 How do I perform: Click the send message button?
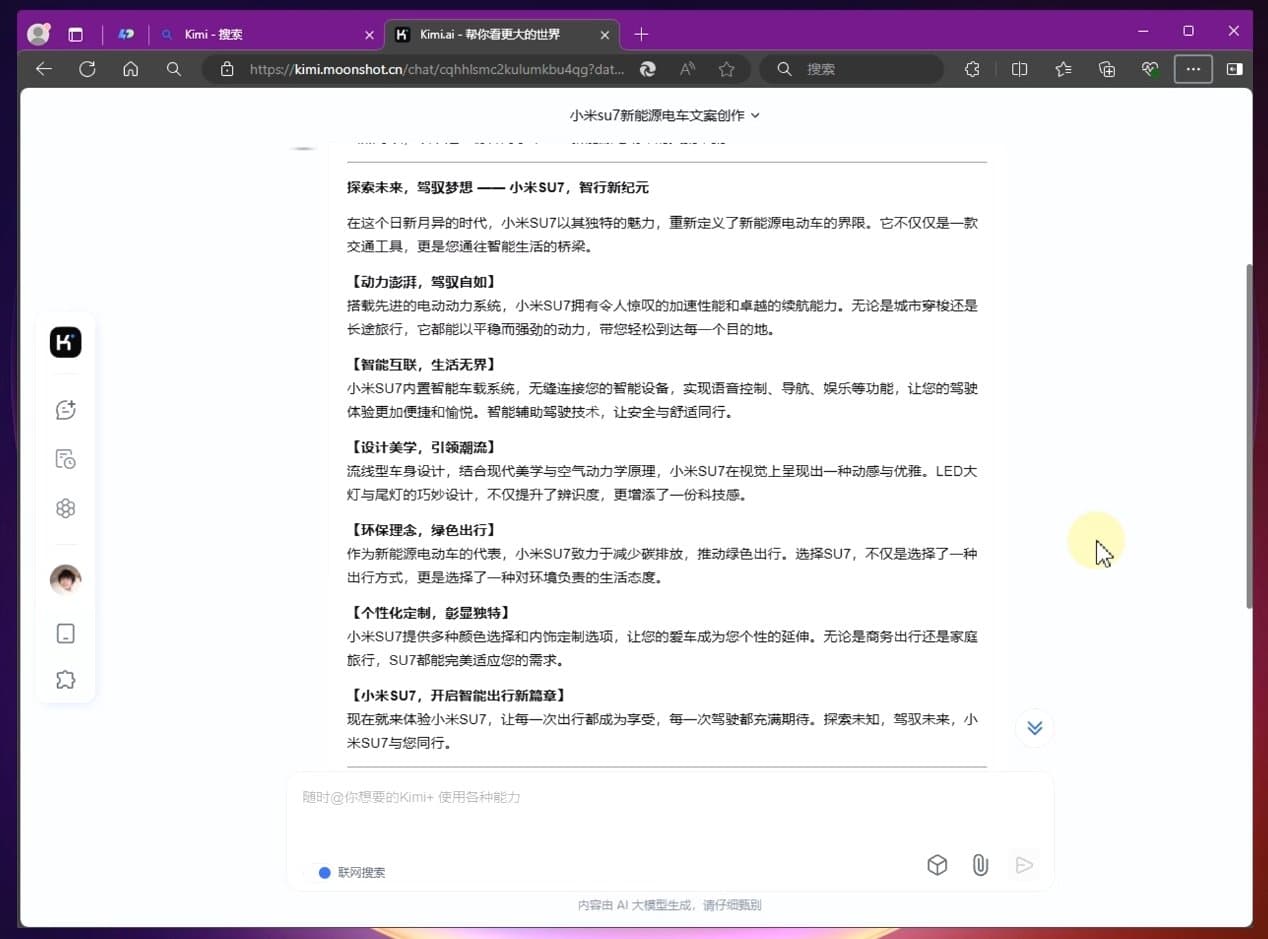(1023, 865)
